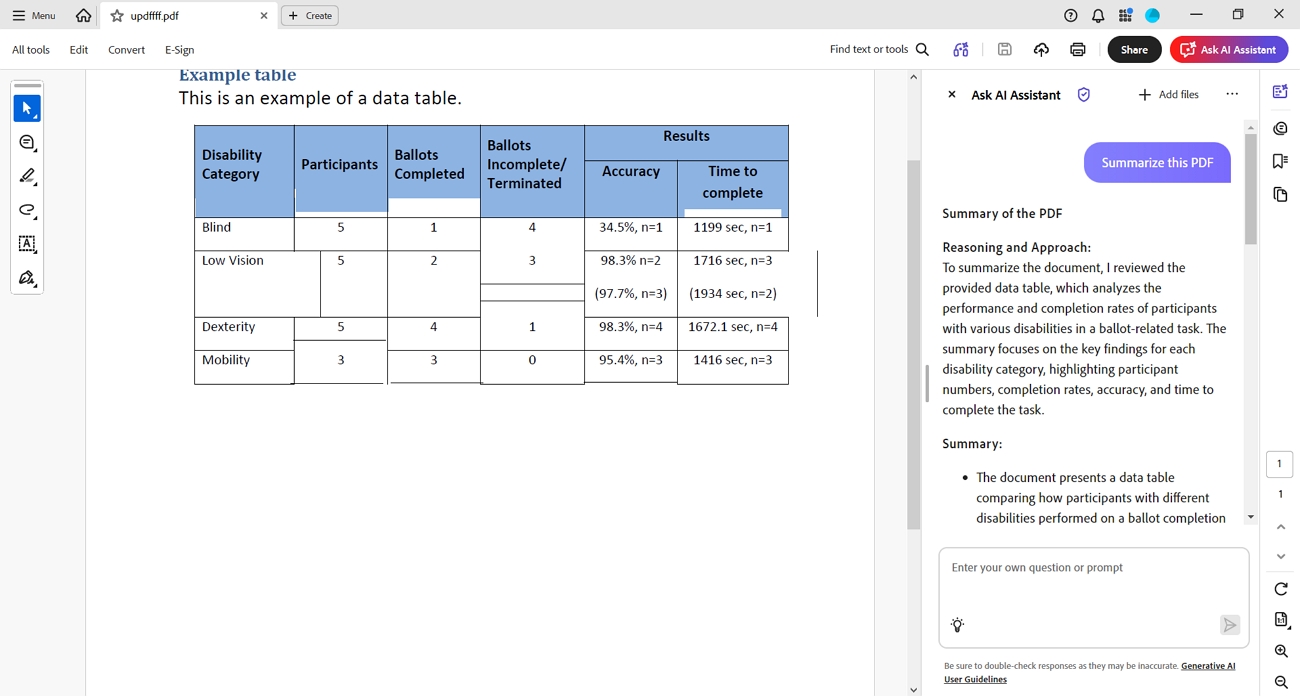Click document scroll up arrow
Image resolution: width=1300 pixels, height=696 pixels.
coord(913,77)
